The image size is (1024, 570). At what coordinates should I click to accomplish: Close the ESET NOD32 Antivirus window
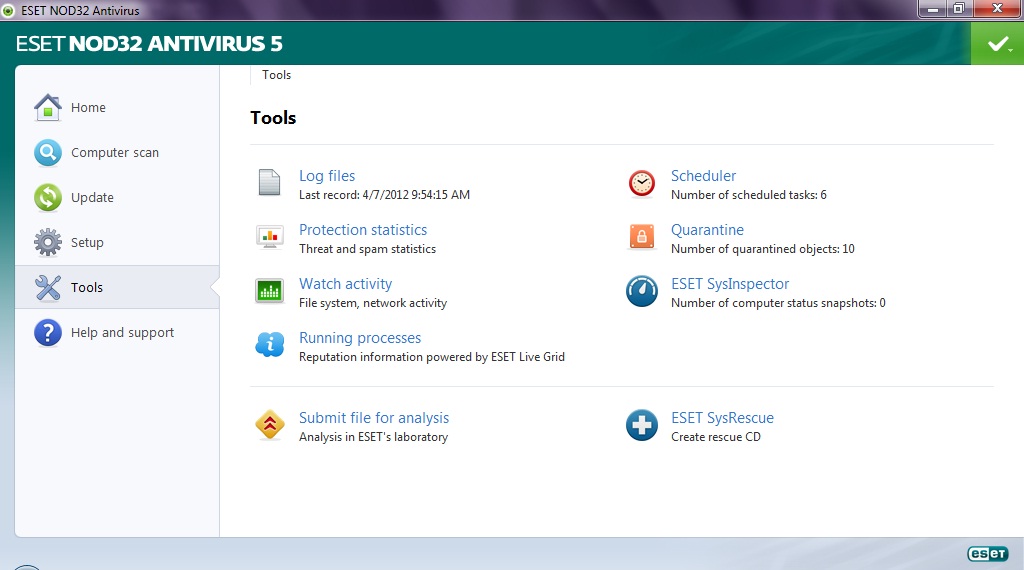tap(997, 8)
